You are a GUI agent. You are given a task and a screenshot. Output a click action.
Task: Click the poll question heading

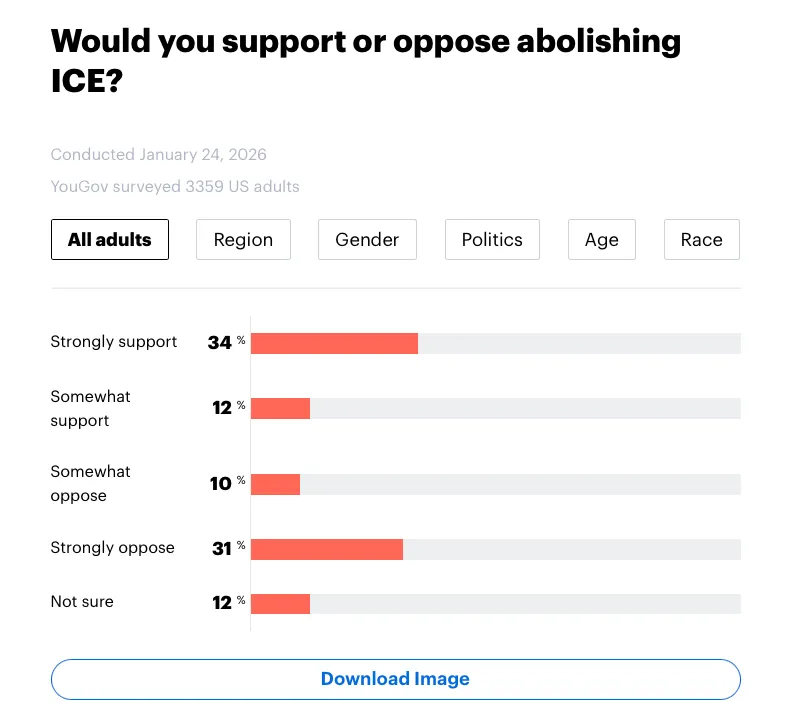(365, 60)
